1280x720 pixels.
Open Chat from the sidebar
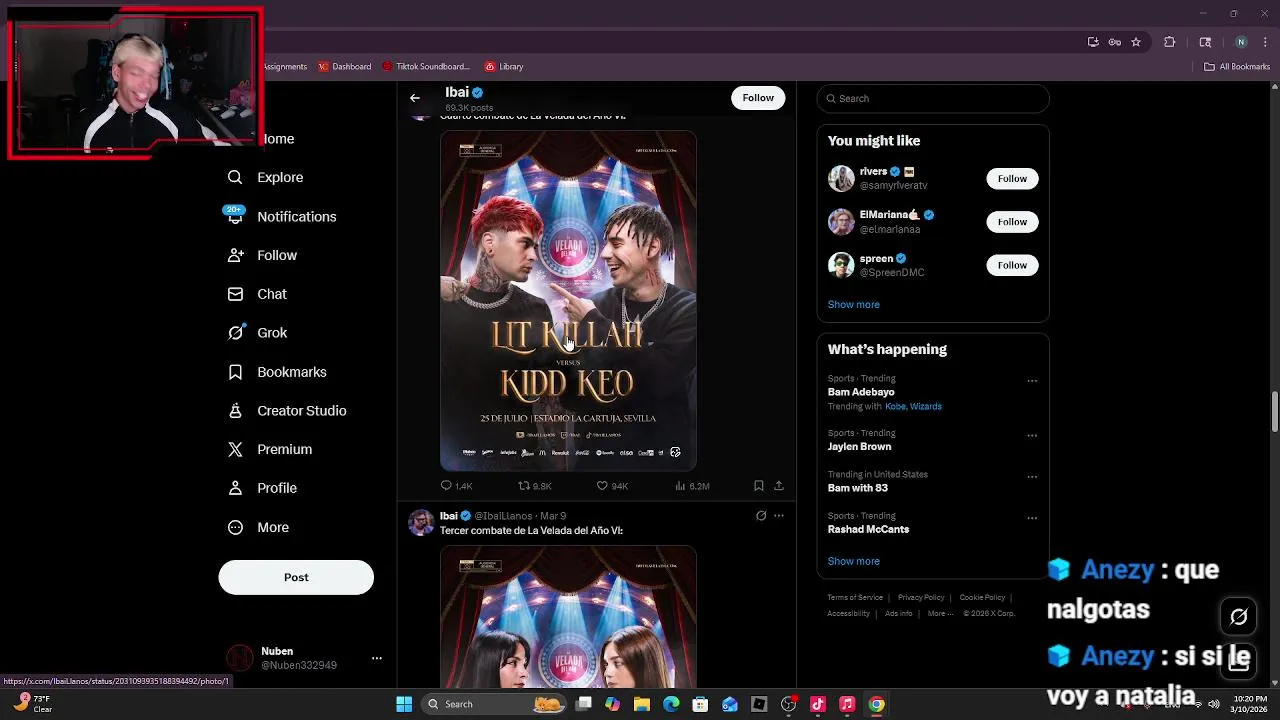(271, 294)
